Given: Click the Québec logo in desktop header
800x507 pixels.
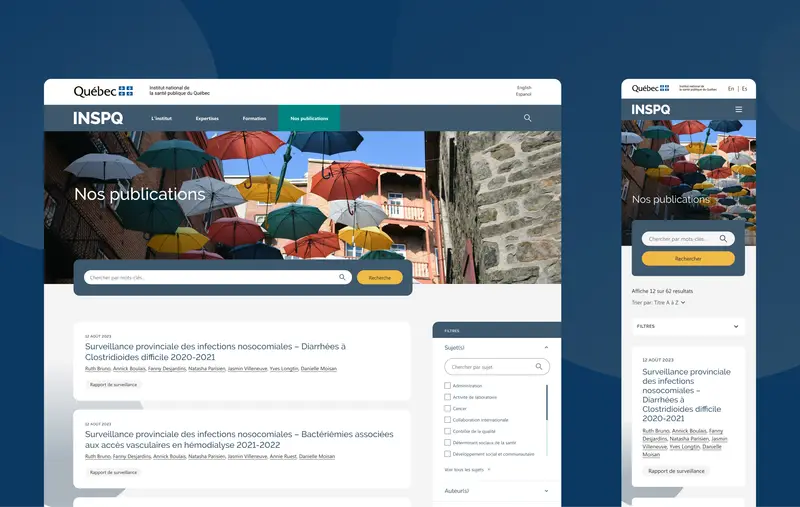Looking at the screenshot, I should click(103, 91).
